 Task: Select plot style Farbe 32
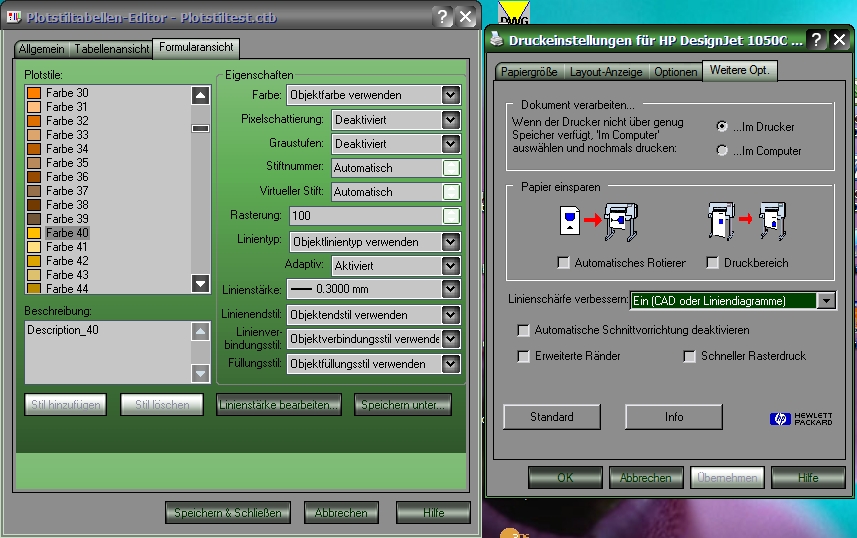pyautogui.click(x=67, y=121)
